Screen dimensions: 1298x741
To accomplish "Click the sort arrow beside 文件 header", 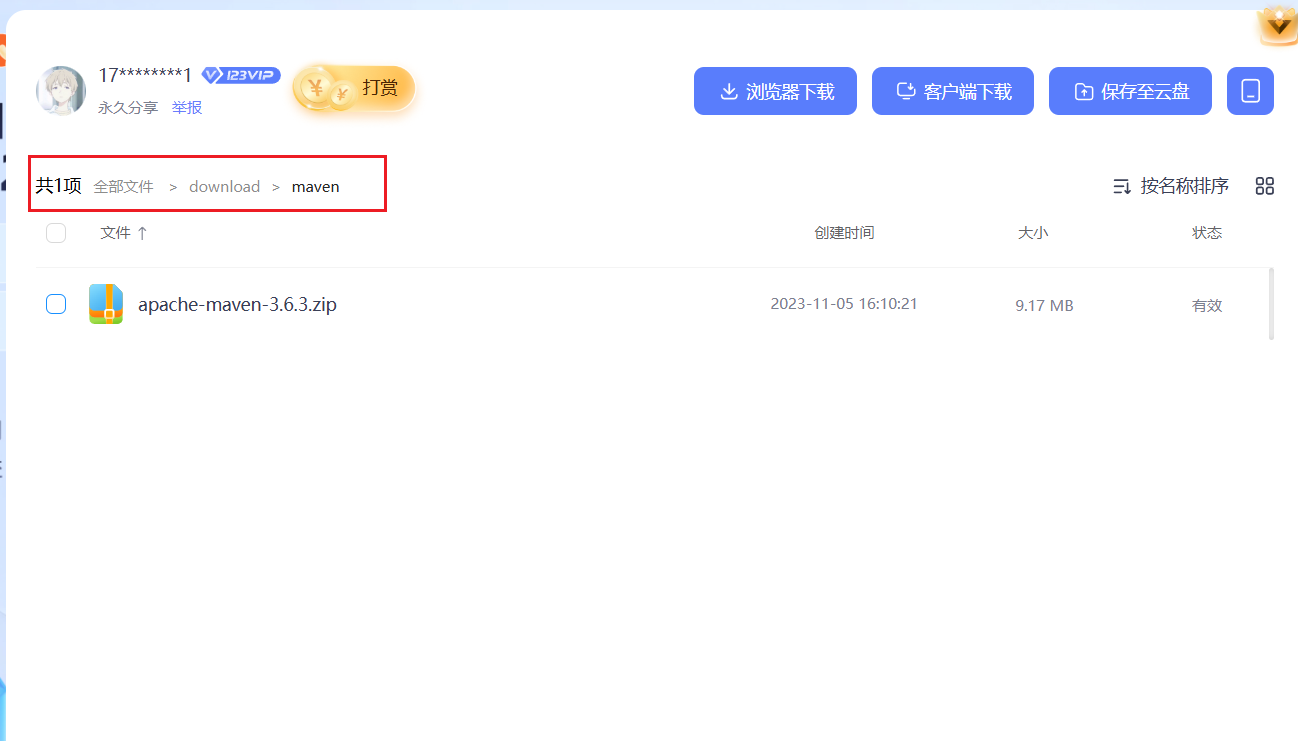I will tap(142, 233).
